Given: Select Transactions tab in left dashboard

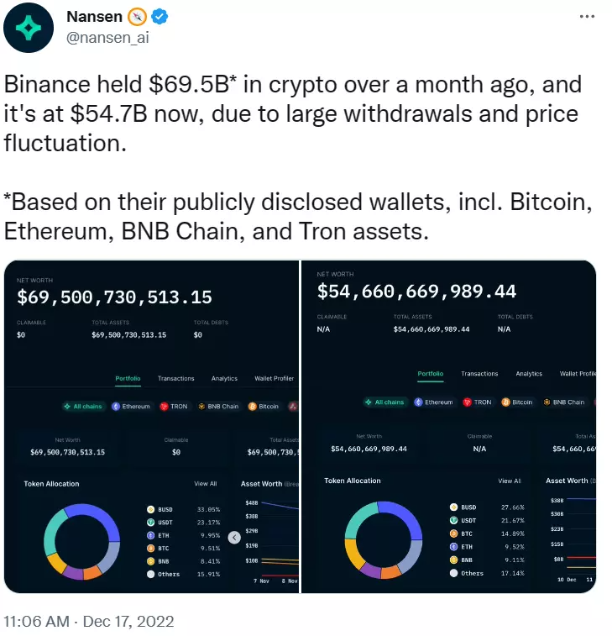Looking at the screenshot, I should tap(176, 378).
